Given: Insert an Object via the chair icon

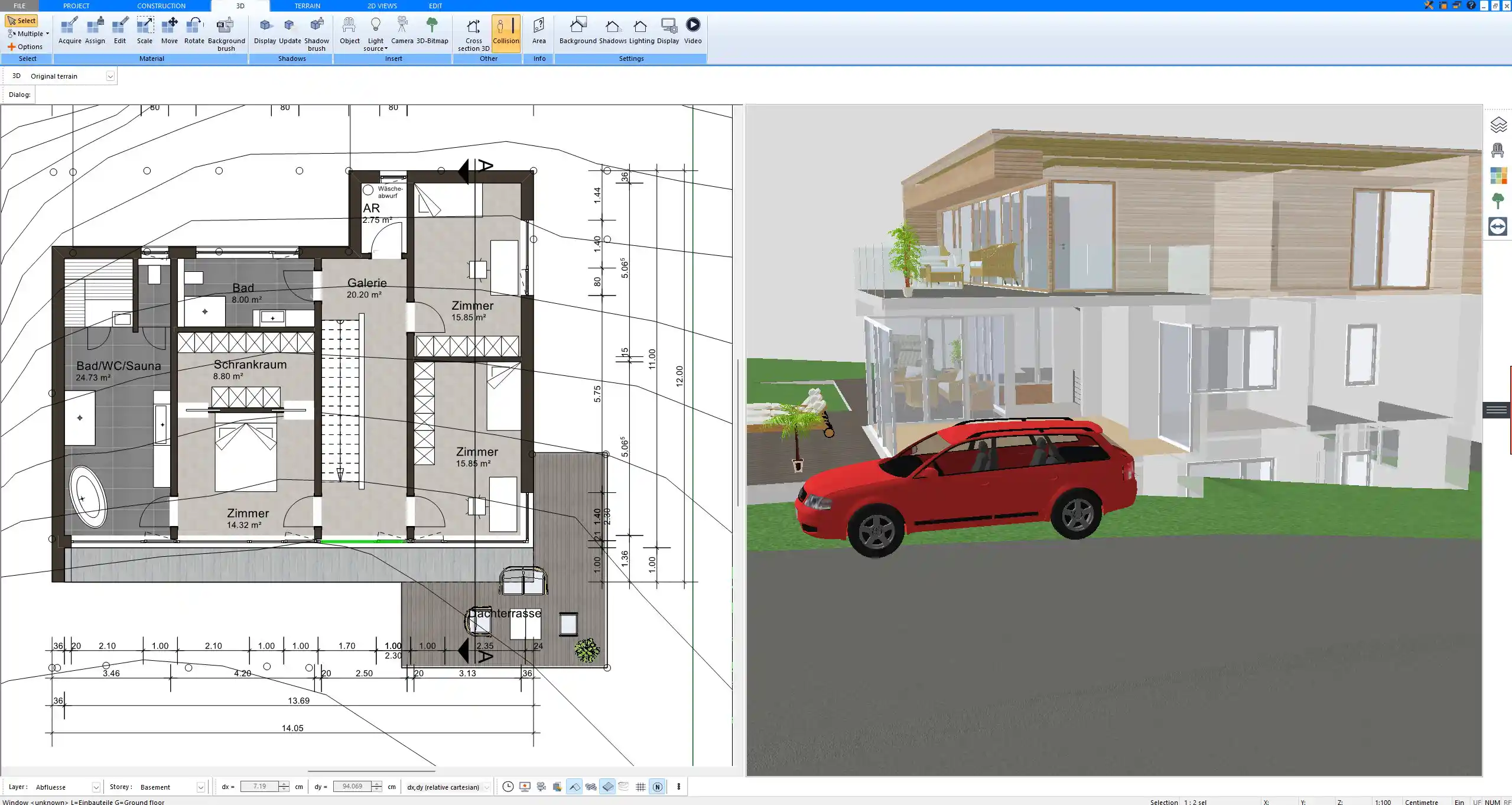Looking at the screenshot, I should (x=350, y=31).
